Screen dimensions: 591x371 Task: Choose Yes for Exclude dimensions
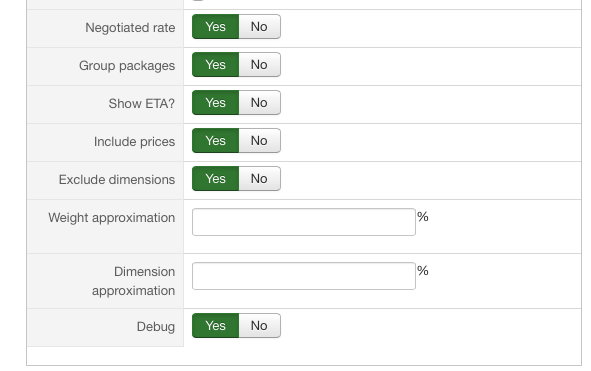215,179
